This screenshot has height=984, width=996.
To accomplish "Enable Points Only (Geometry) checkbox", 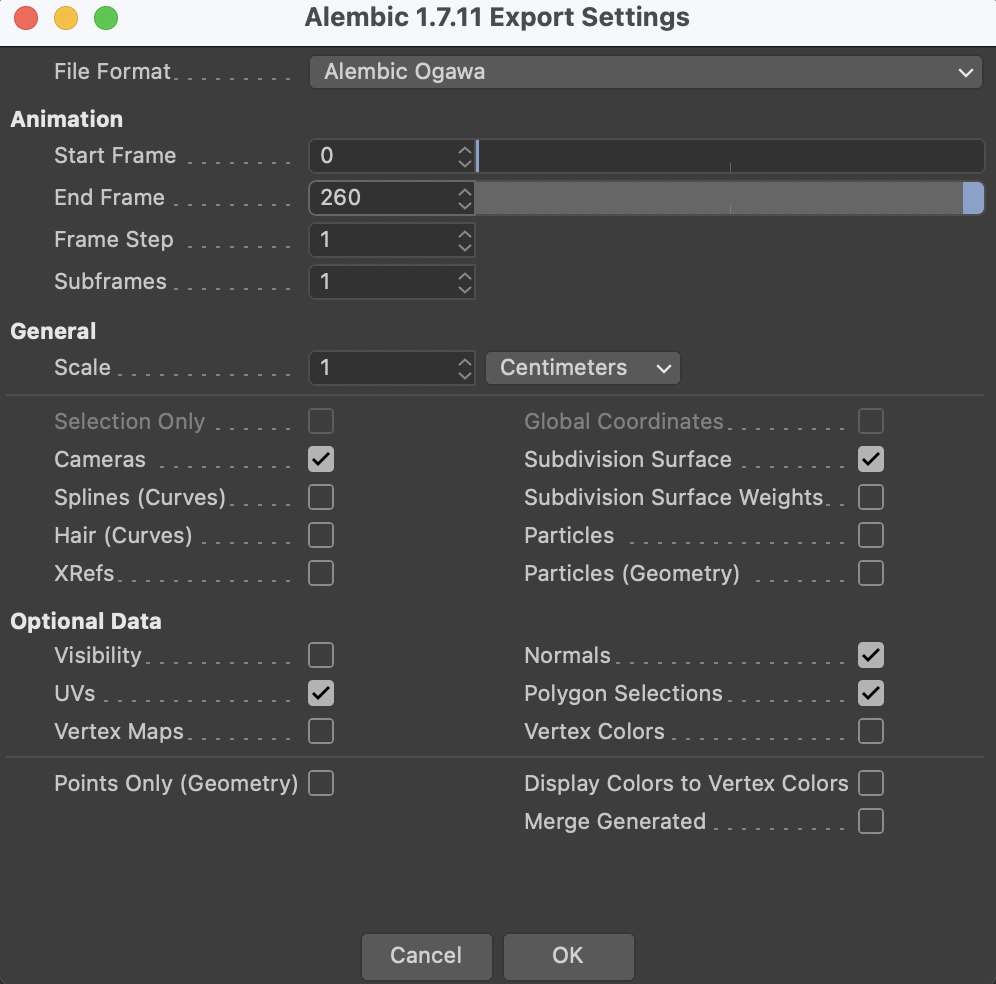I will [321, 783].
